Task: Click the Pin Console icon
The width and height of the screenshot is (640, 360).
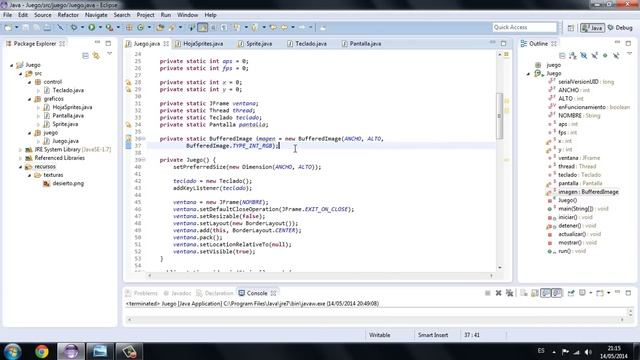Action: coord(571,293)
